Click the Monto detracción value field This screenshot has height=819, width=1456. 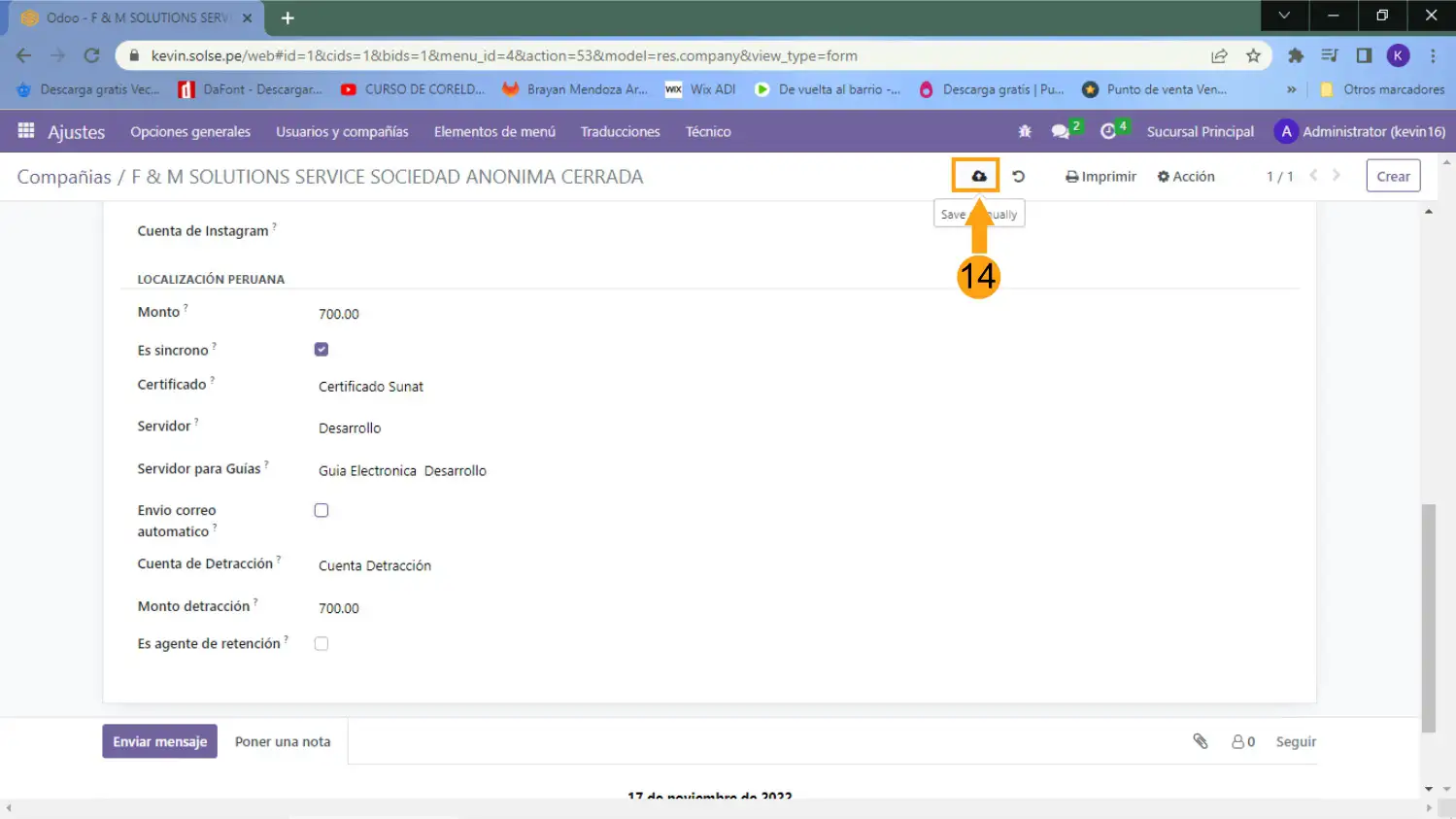pos(339,608)
